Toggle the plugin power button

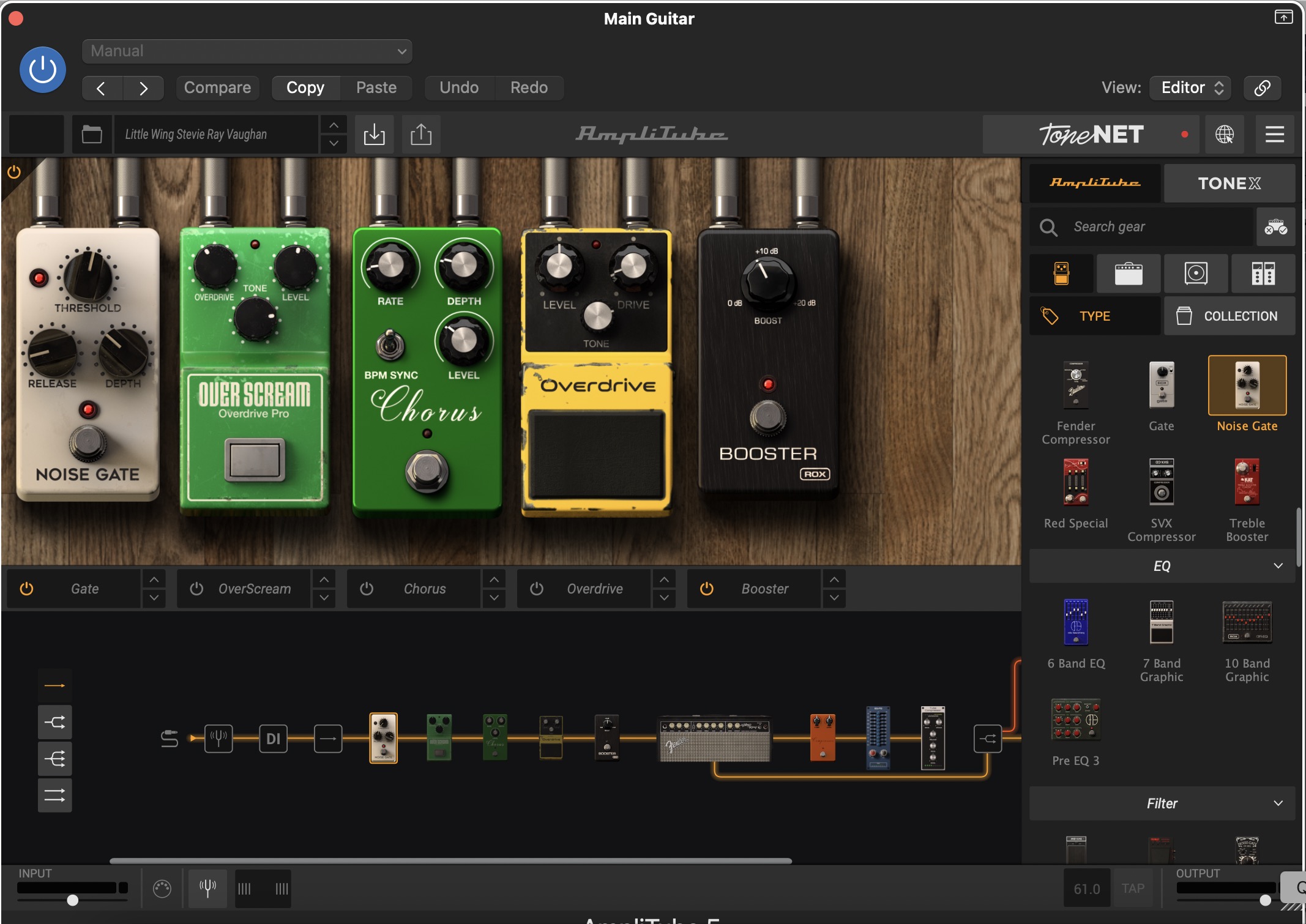click(43, 70)
